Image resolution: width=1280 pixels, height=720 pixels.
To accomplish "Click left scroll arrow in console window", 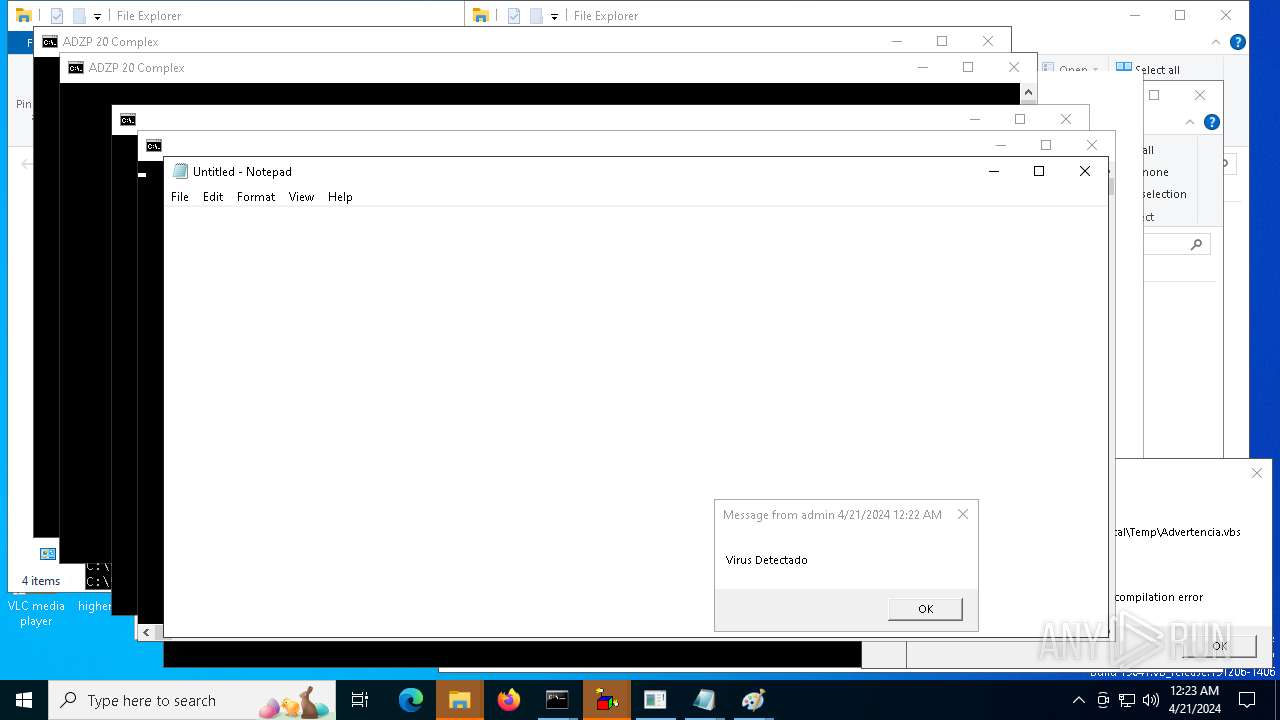I will click(147, 632).
